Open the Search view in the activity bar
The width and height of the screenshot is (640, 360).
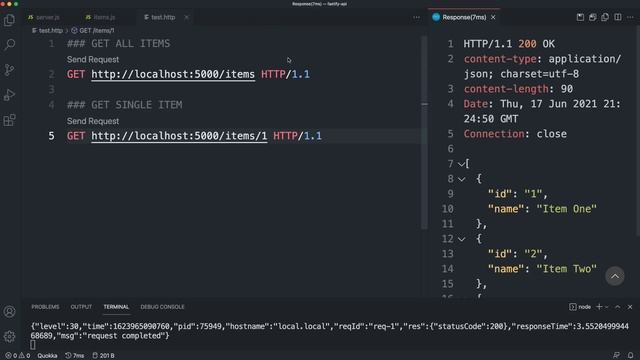pos(9,44)
